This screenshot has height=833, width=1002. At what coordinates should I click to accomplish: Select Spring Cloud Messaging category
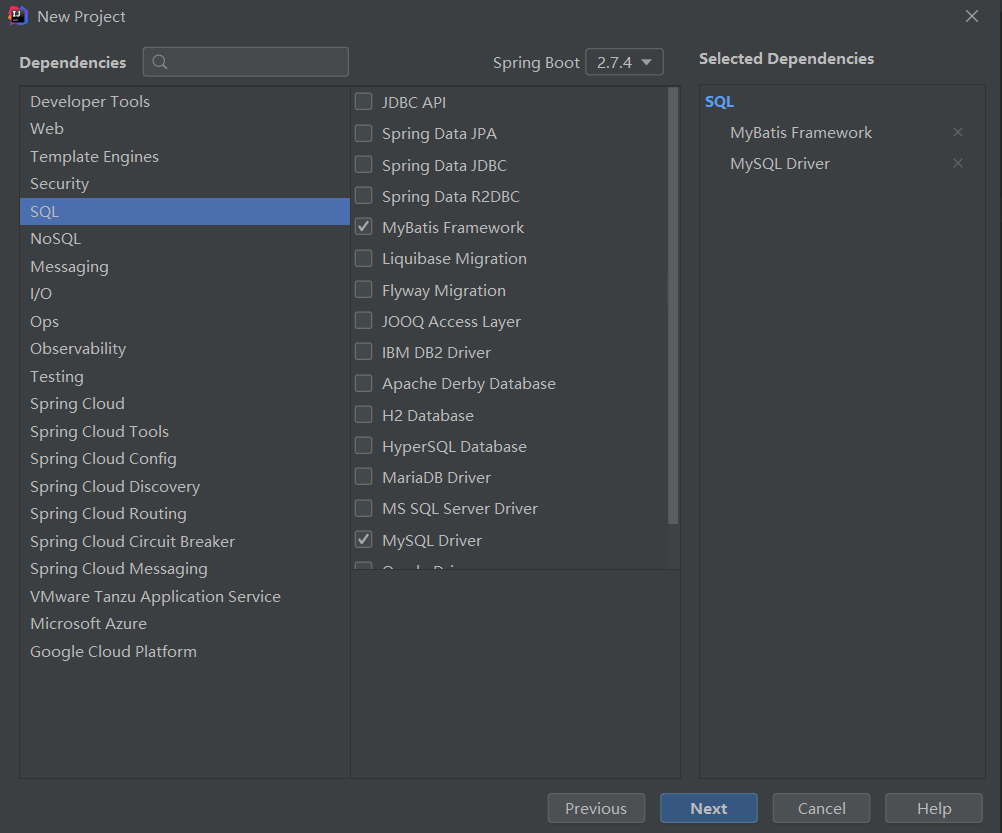point(185,569)
